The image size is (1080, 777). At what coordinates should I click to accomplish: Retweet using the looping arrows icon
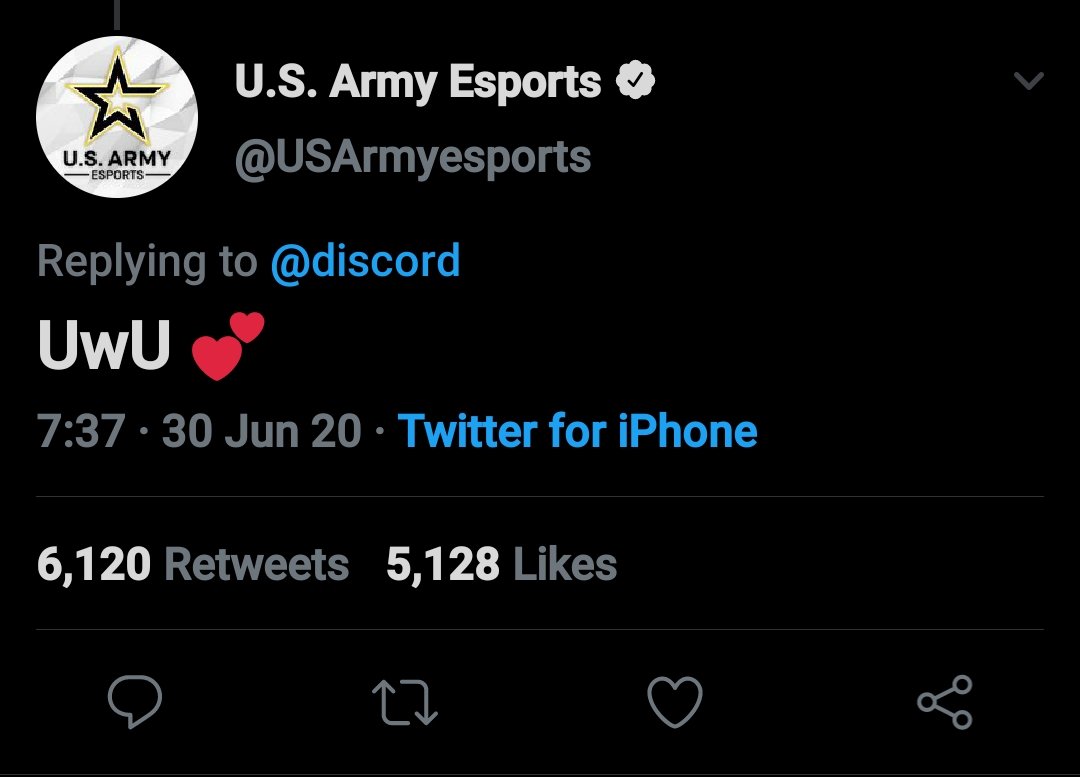[405, 703]
